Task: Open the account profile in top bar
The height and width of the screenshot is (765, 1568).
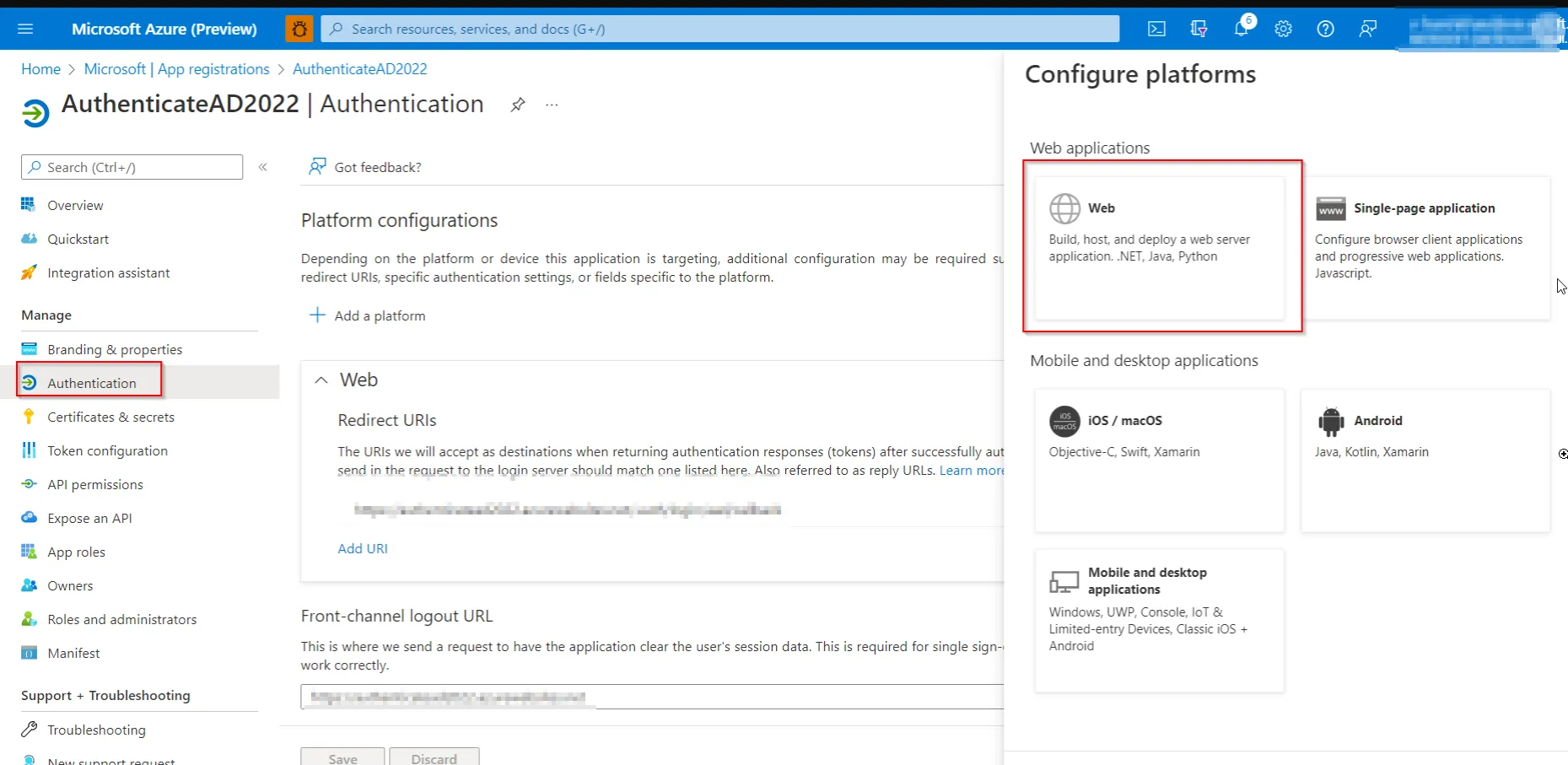Action: point(1483,29)
